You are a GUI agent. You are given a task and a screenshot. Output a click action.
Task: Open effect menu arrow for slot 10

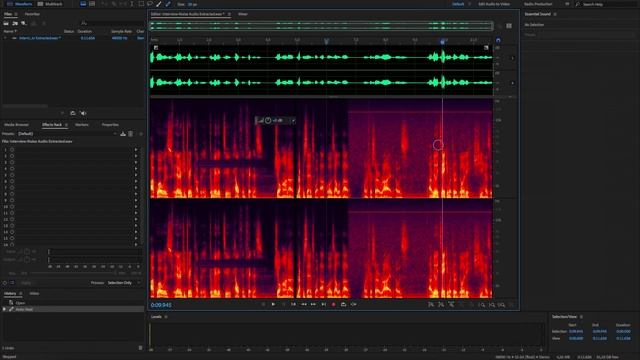[136, 207]
